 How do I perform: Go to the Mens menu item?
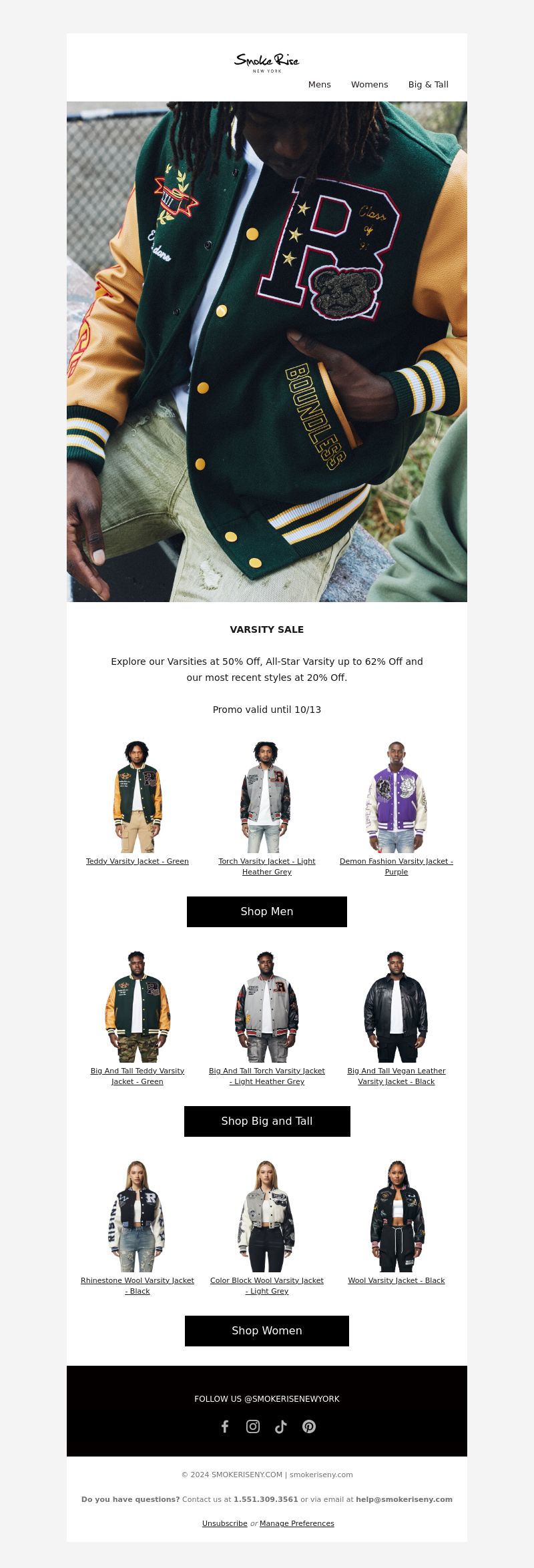(x=320, y=84)
